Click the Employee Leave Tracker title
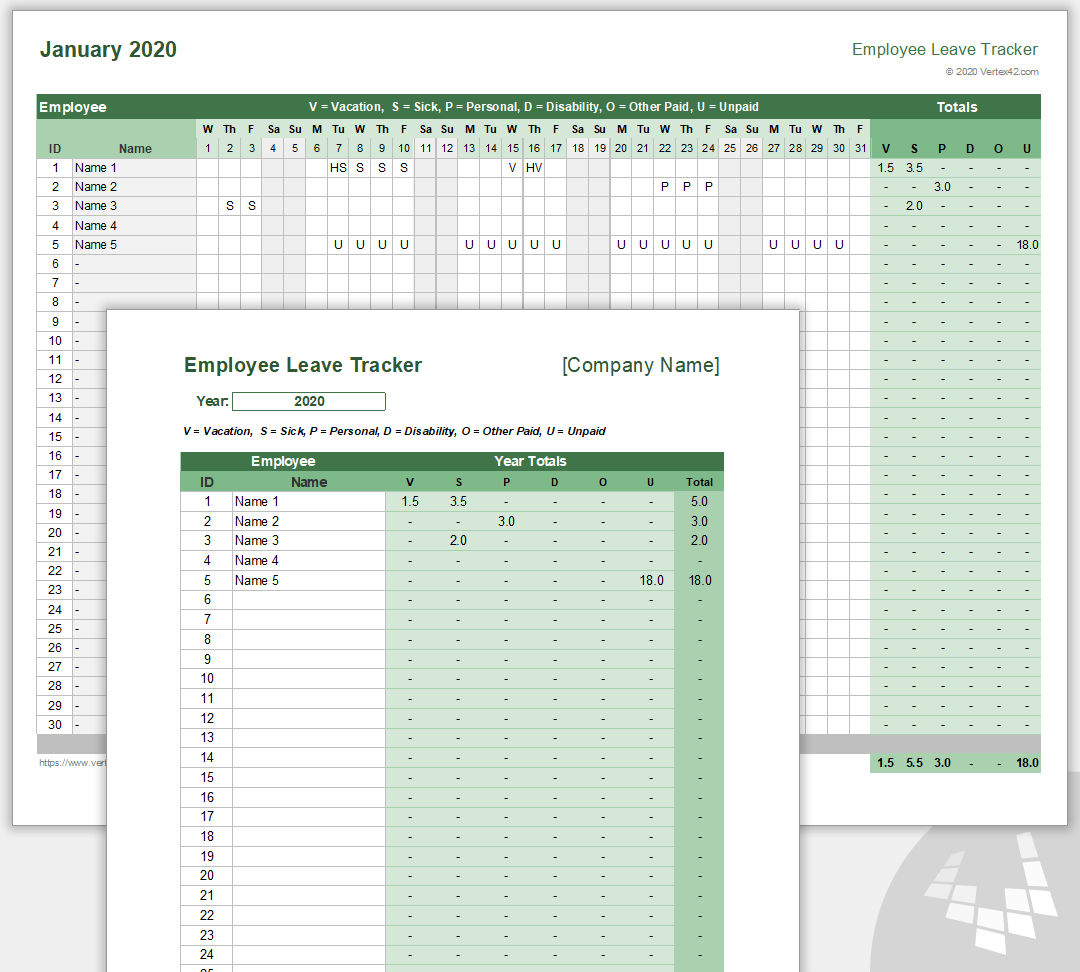The image size is (1080, 972). click(x=303, y=365)
